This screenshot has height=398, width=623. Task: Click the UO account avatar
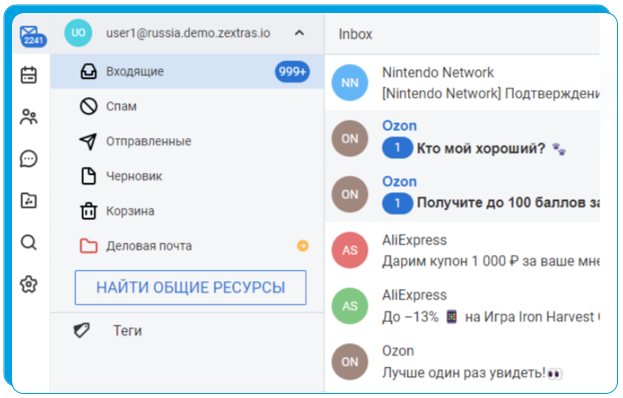(78, 33)
